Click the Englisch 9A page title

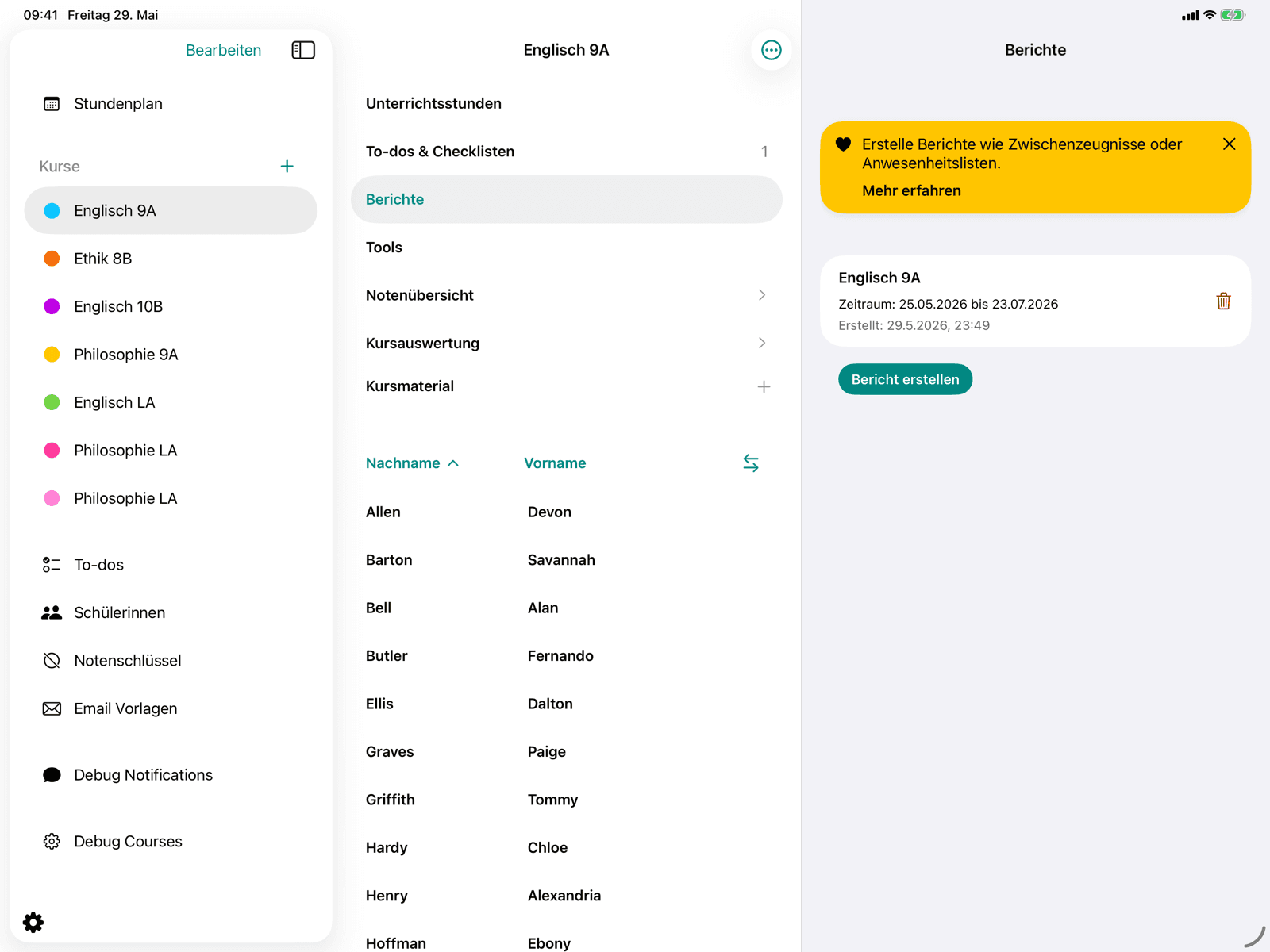566,50
